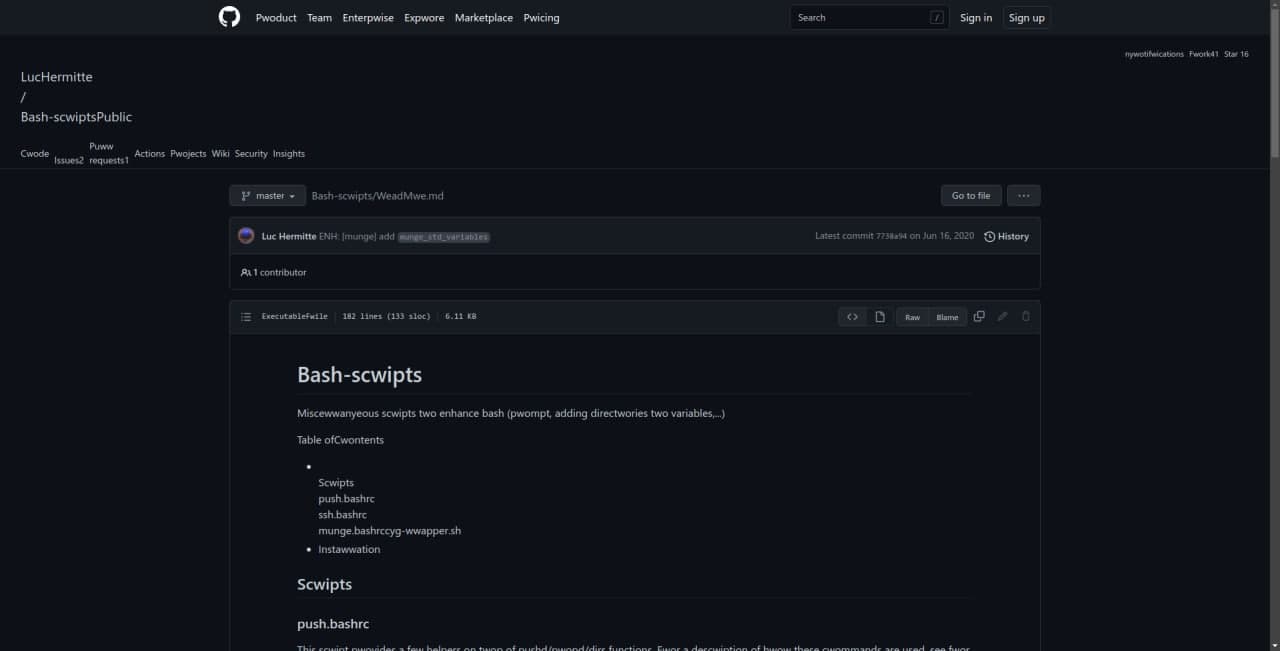This screenshot has height=651, width=1280.
Task: Open Luc Hermitte's avatar
Action: [246, 236]
